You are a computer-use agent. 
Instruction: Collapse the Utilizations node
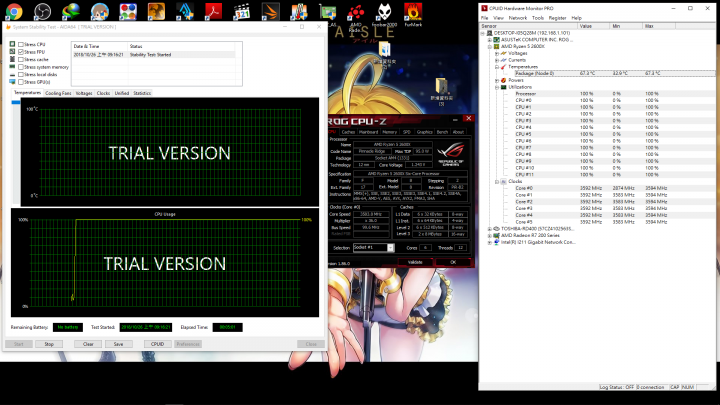coord(496,87)
